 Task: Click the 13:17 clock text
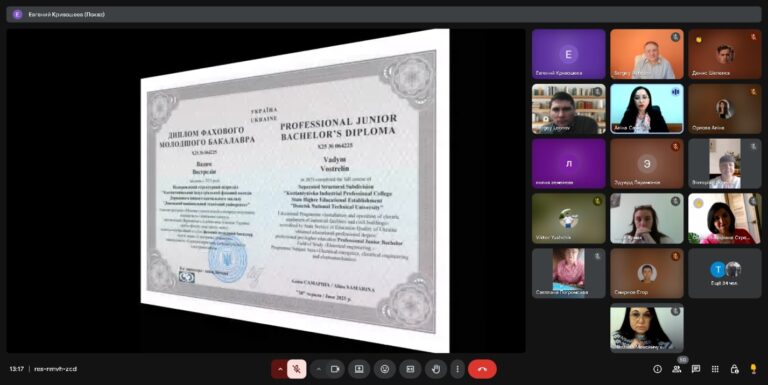click(17, 369)
